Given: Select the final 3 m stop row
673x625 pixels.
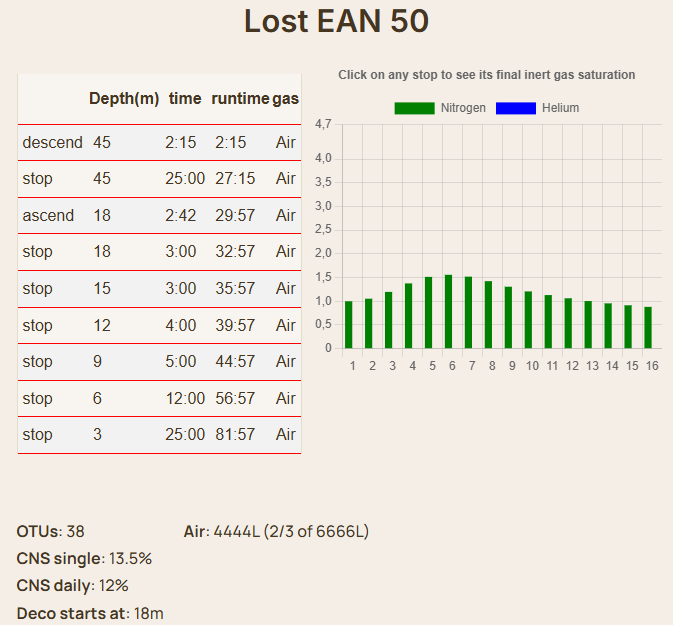Looking at the screenshot, I should pyautogui.click(x=159, y=435).
